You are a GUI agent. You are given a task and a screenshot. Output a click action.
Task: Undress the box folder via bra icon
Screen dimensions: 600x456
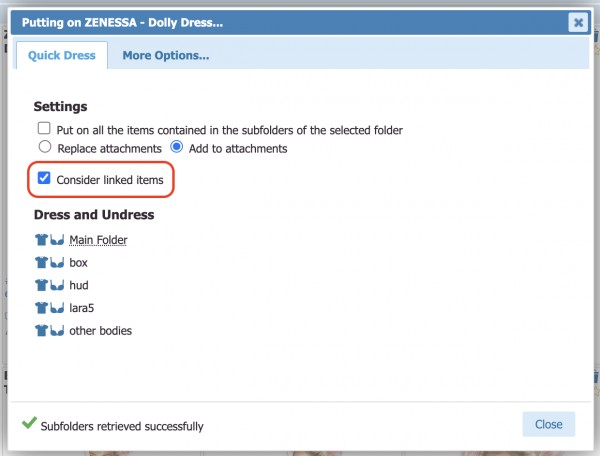(x=57, y=263)
